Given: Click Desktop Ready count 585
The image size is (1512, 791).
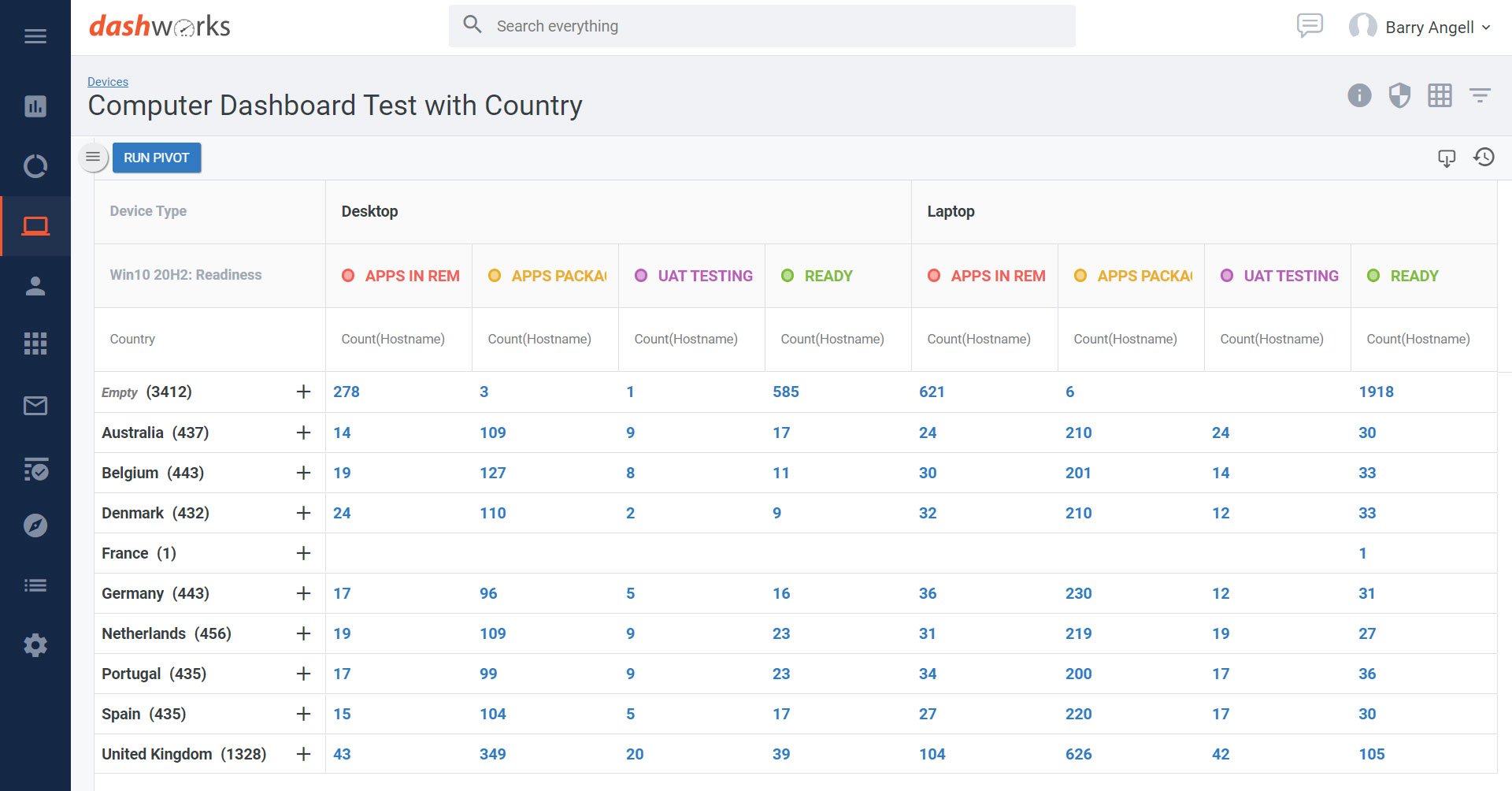Looking at the screenshot, I should click(x=785, y=392).
